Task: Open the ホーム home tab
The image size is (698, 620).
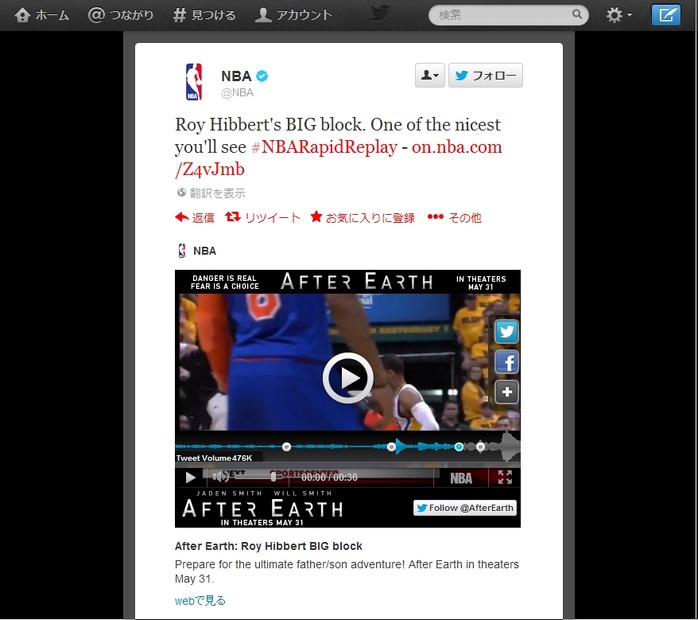Action: tap(41, 15)
